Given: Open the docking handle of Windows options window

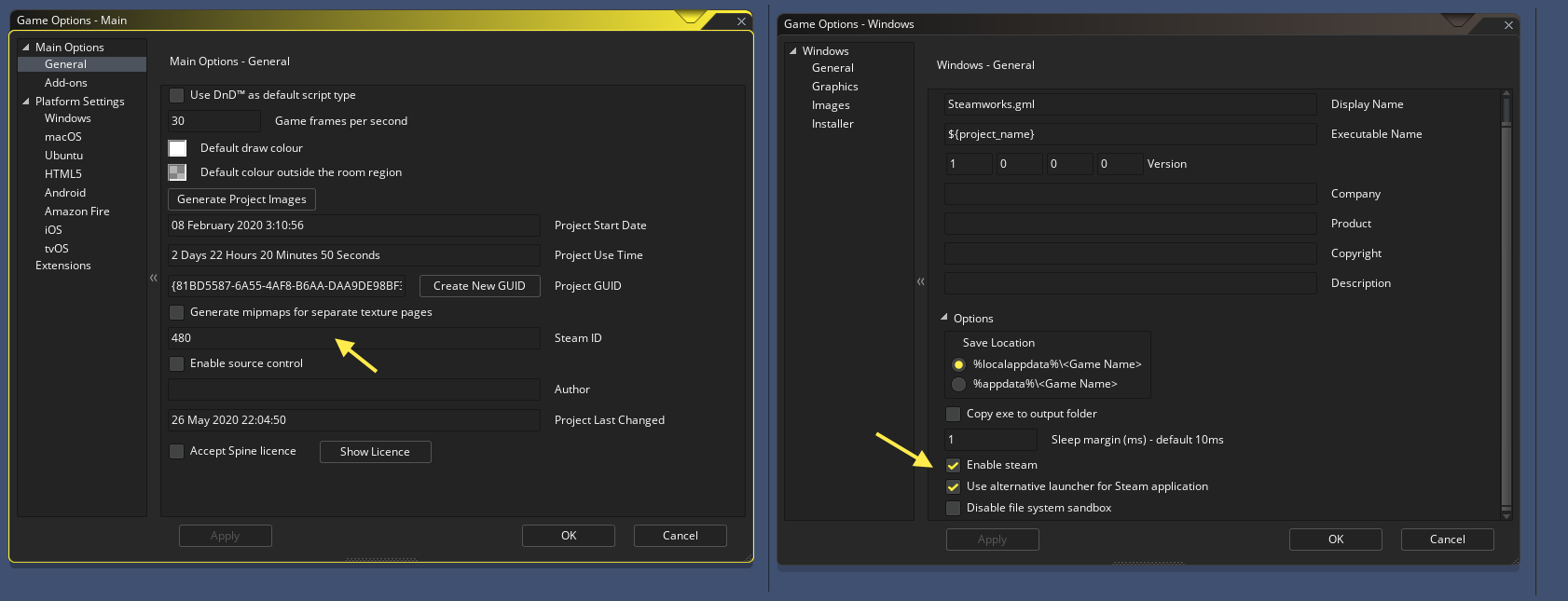Looking at the screenshot, I should pos(1458,20).
